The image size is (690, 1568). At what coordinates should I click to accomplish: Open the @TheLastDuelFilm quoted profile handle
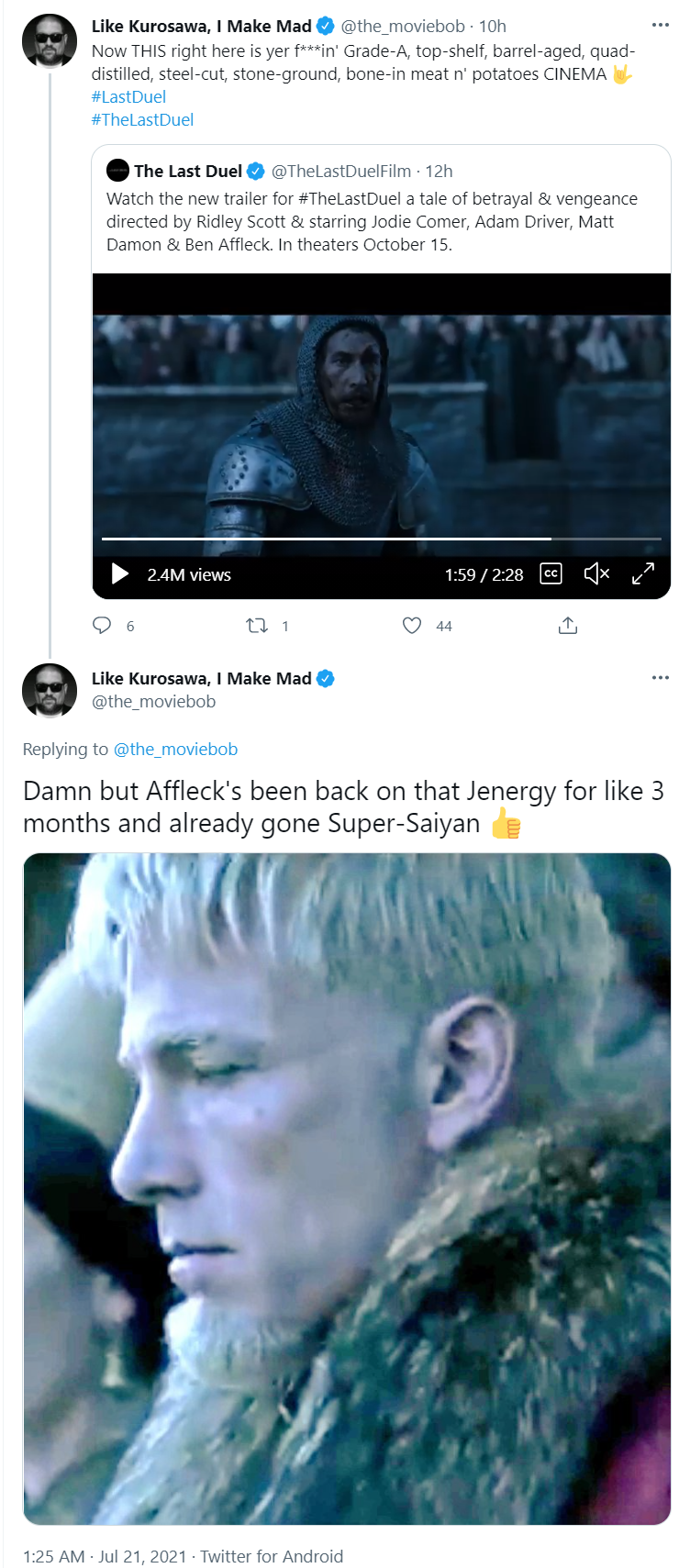pyautogui.click(x=341, y=171)
